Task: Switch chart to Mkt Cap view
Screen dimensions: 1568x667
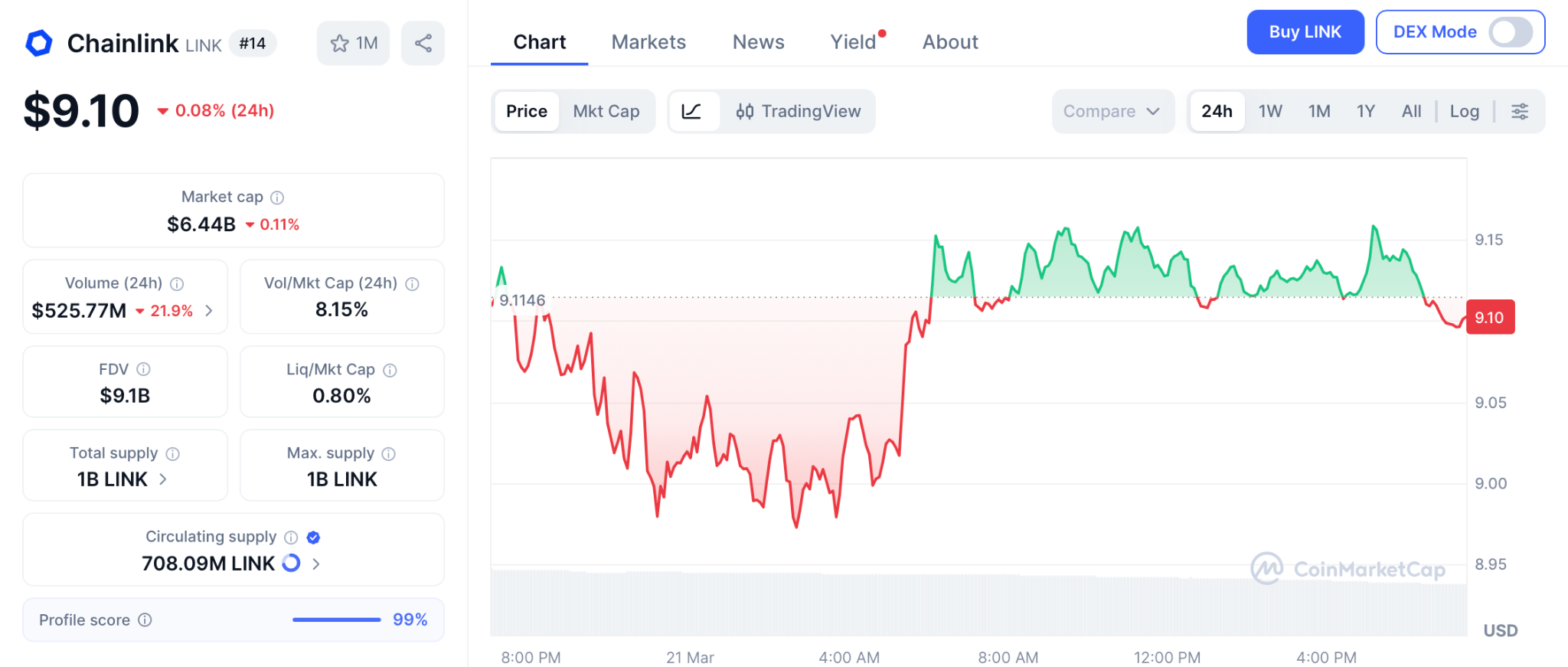Action: click(606, 111)
